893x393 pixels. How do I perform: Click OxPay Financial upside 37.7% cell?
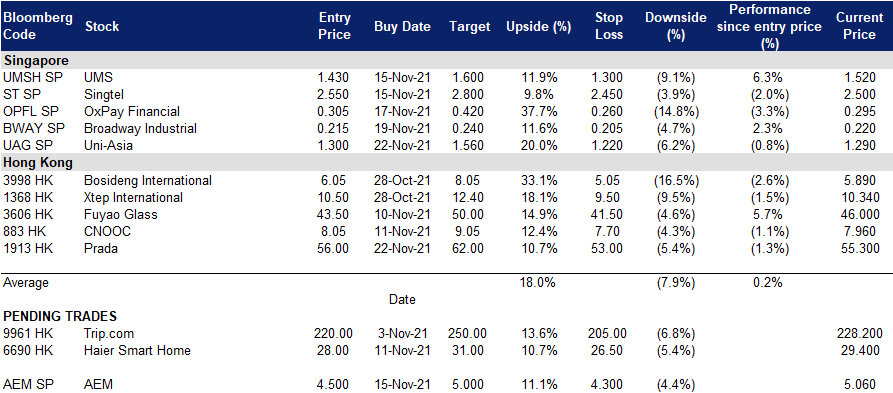tap(539, 112)
